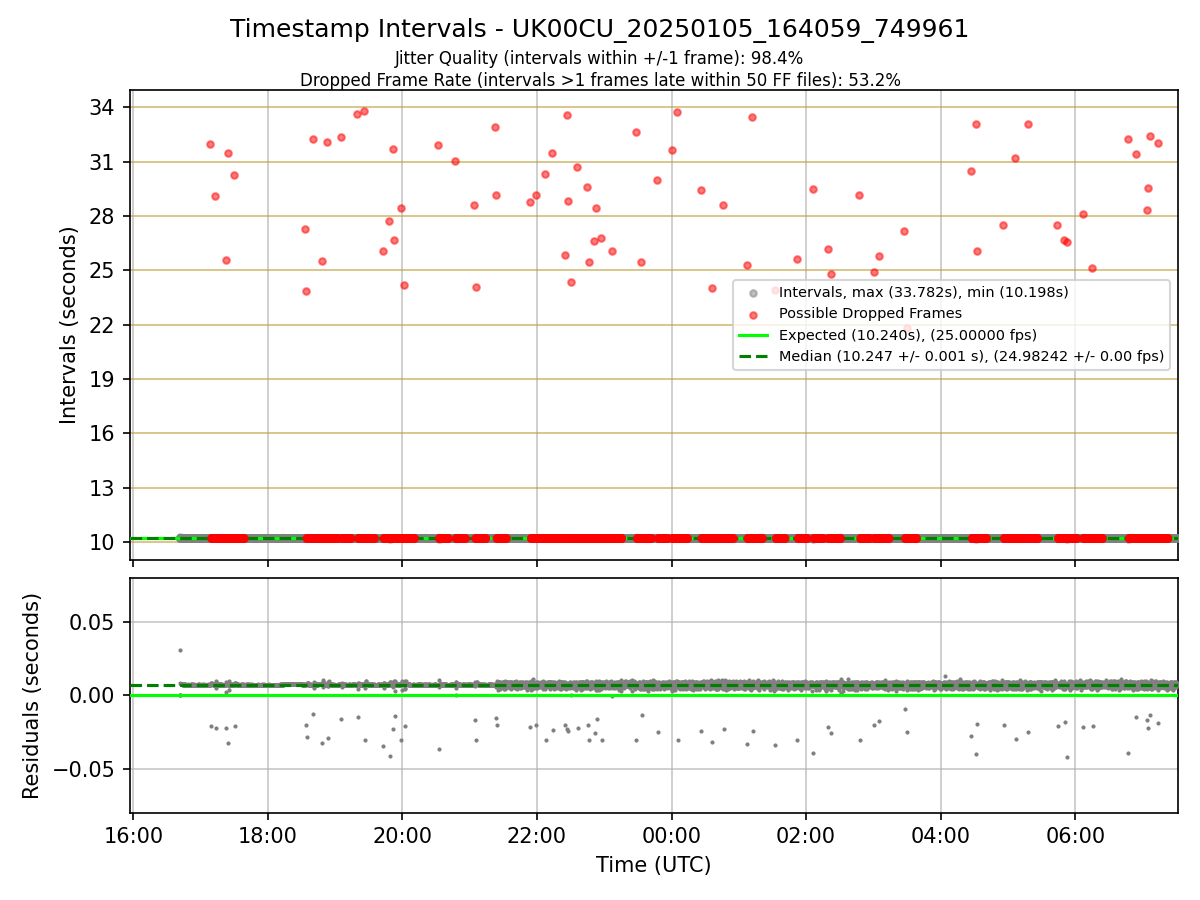Click the plot title 'Timestamp Intervals - UK00CU_20250105_164059_749961'

(599, 29)
